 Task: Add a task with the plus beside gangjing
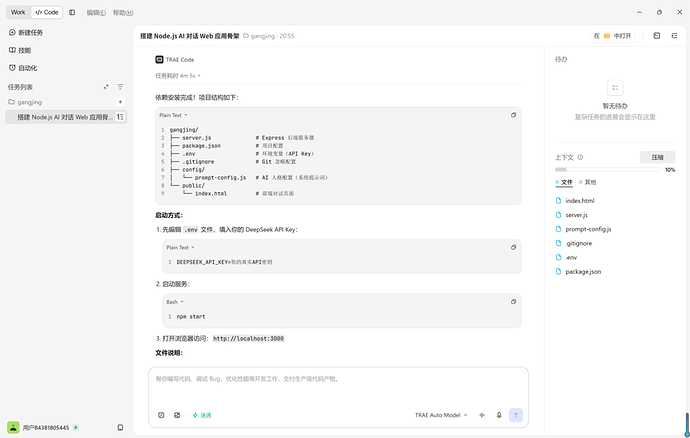pos(120,102)
